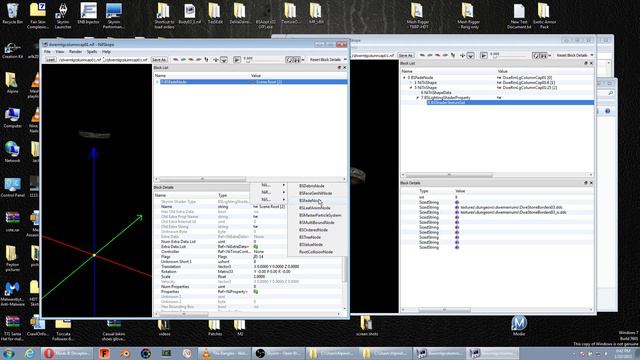The width and height of the screenshot is (640, 360).
Task: Open Internet Explorer from the taskbar
Action: 30,353
